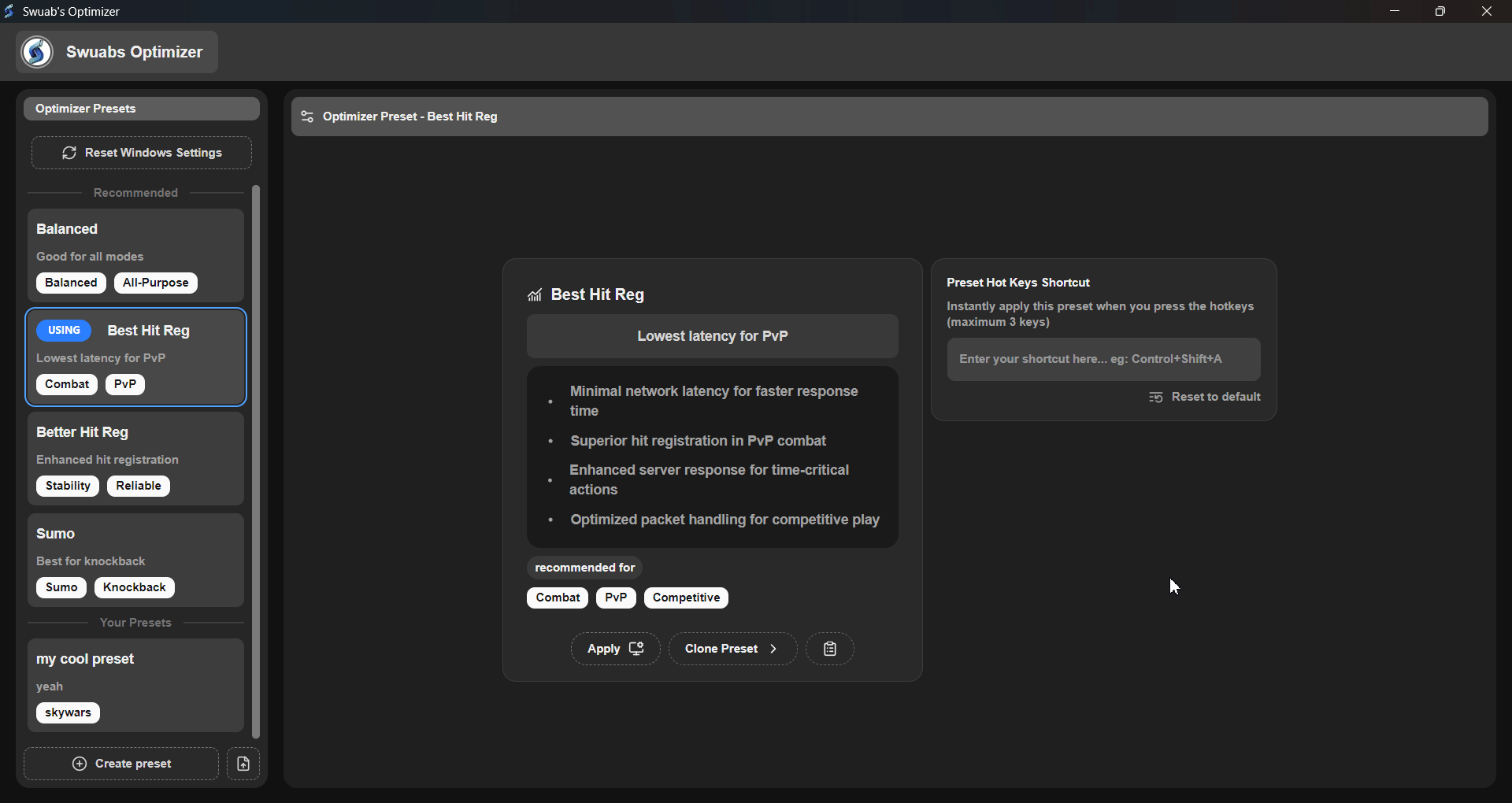
Task: Click the Swuabs Optimizer title button
Action: point(117,52)
